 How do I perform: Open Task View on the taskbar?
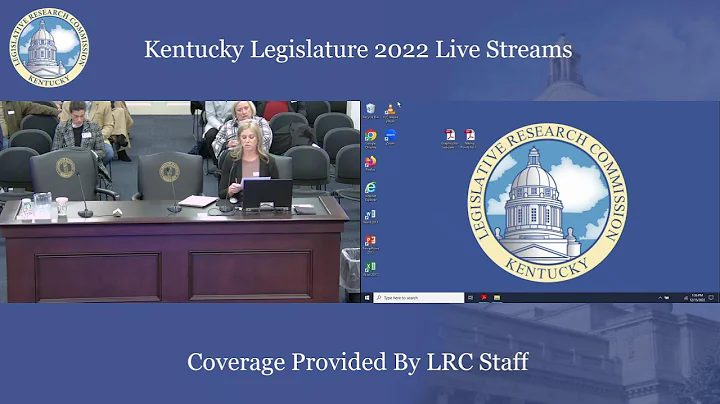tap(470, 298)
